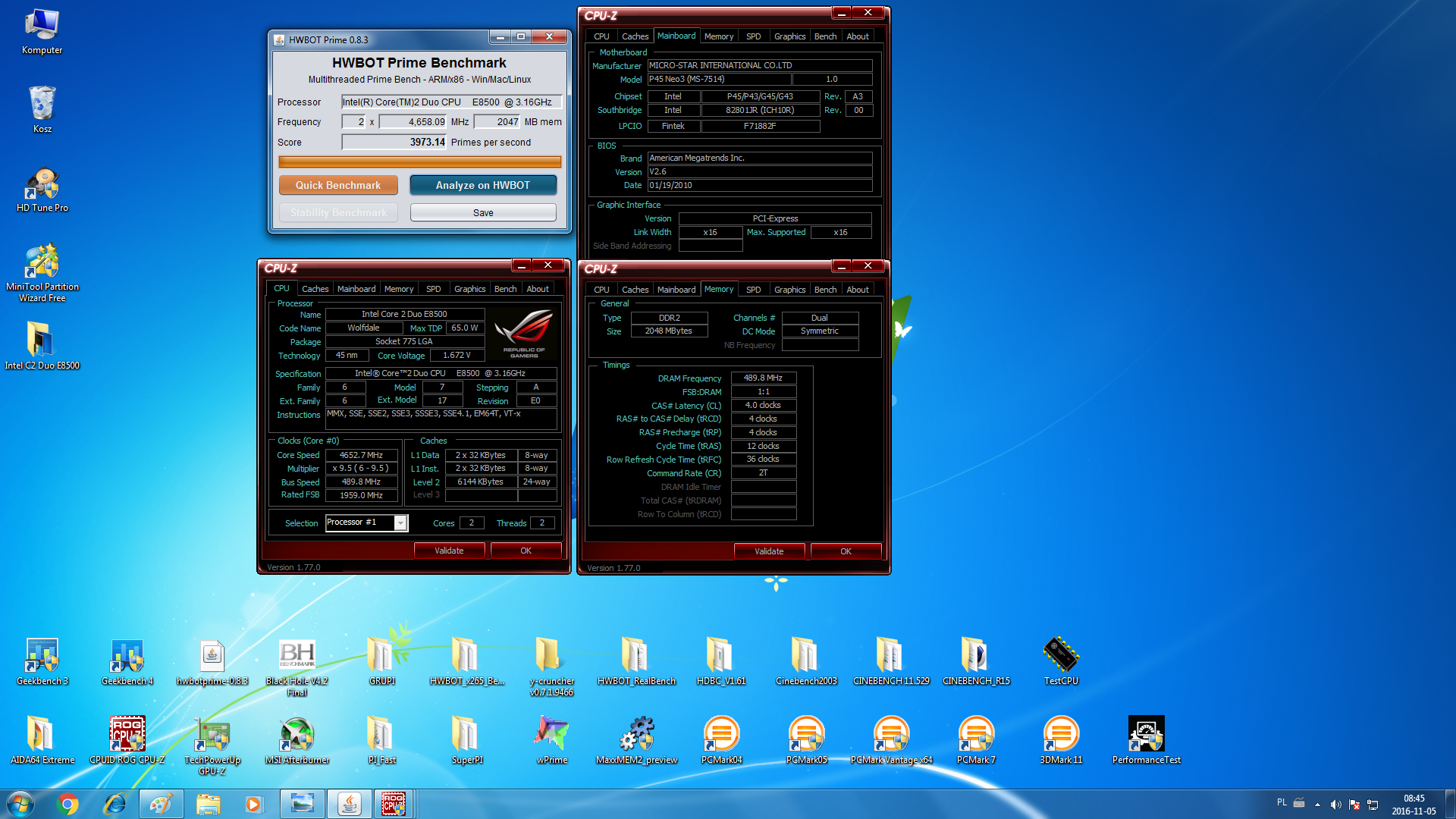
Task: Open the SuperPI folder
Action: click(x=467, y=741)
